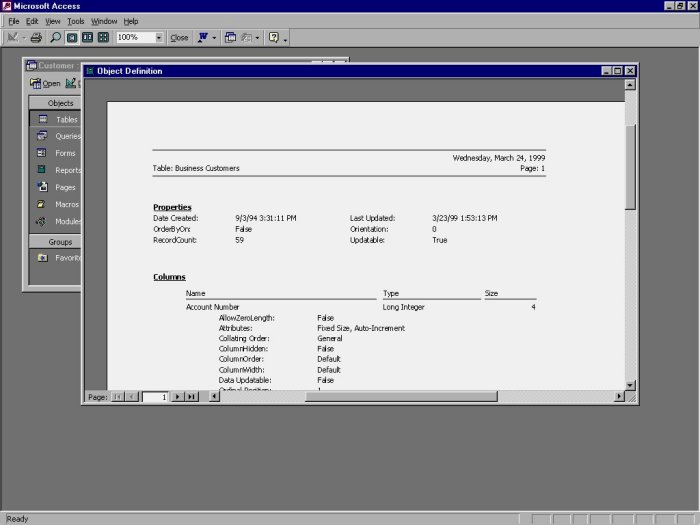
Task: Click the Print icon in the toolbar
Action: pyautogui.click(x=36, y=38)
